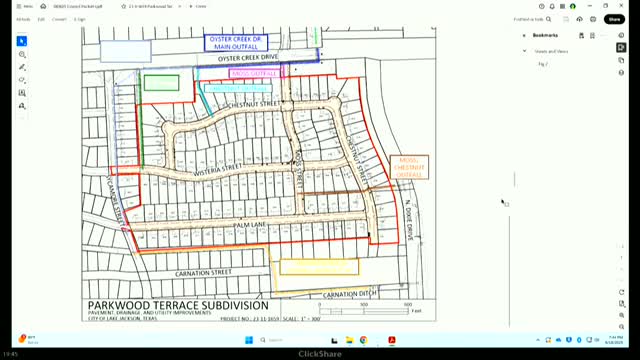This screenshot has height=360, width=640.
Task: Zoom in using bottom right magnifier
Action: coord(622,315)
